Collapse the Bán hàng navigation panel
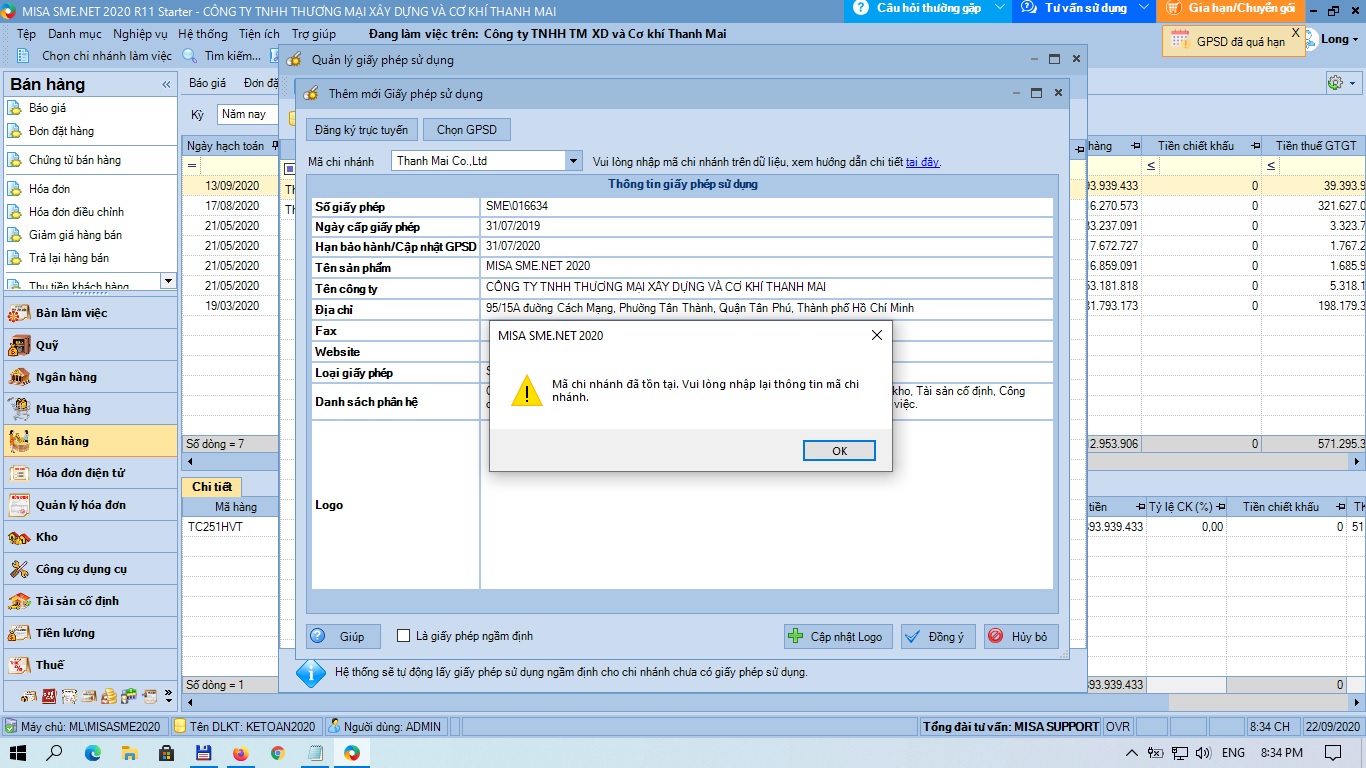The image size is (1366, 768). pyautogui.click(x=166, y=85)
